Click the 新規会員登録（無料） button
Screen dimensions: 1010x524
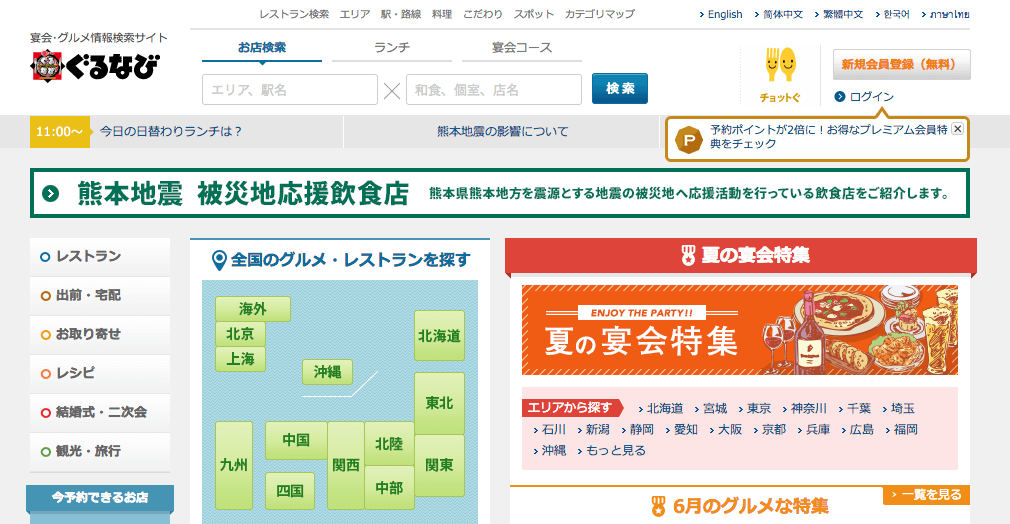(x=901, y=64)
